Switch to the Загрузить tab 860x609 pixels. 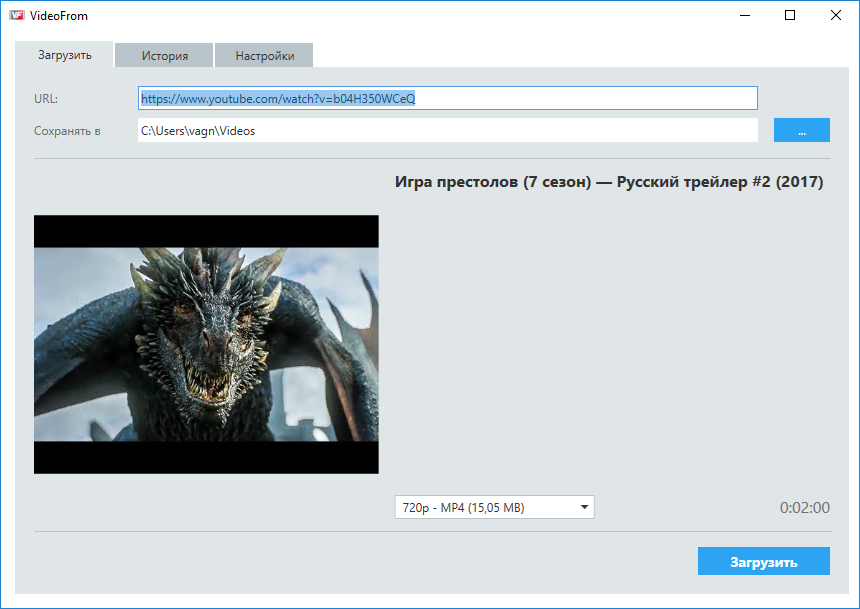point(65,55)
